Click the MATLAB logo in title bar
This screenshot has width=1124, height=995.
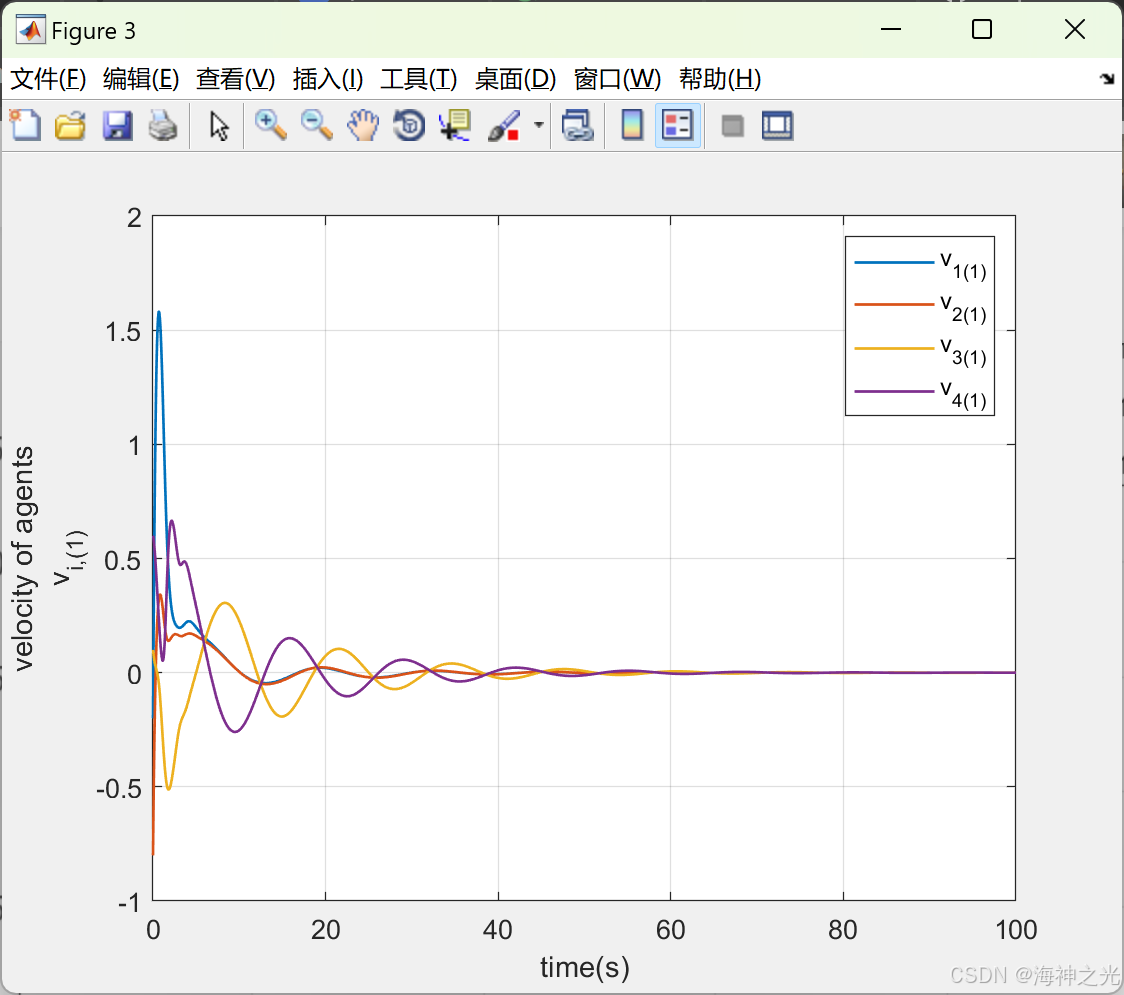(x=30, y=29)
